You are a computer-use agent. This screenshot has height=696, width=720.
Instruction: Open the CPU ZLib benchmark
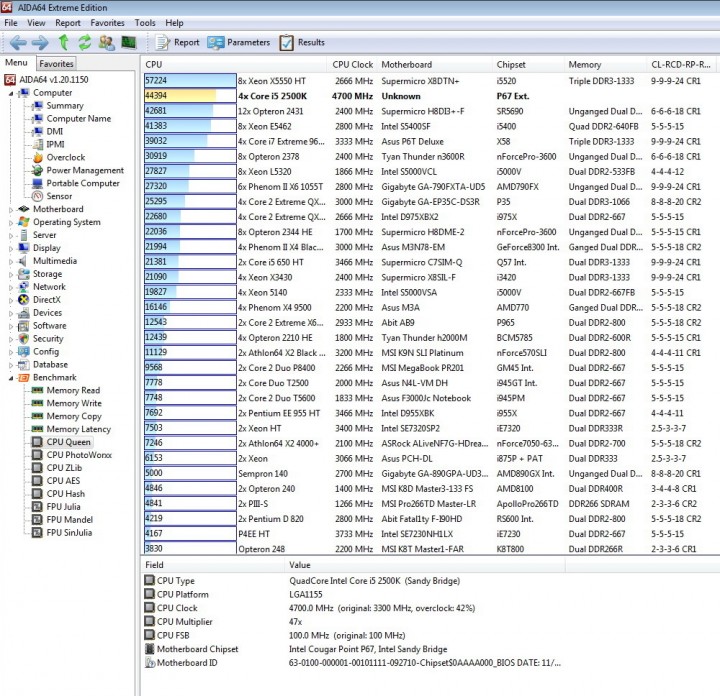click(64, 468)
